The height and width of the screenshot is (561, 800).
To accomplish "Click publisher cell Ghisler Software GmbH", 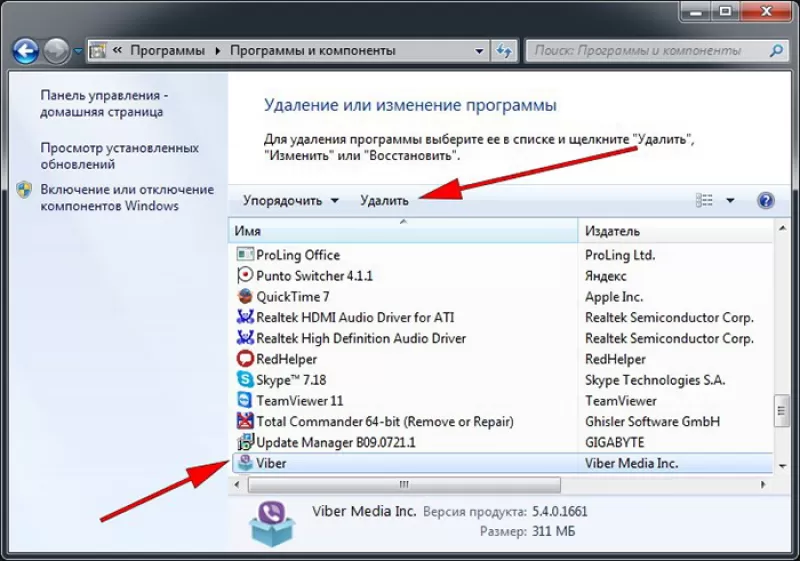I will click(652, 422).
